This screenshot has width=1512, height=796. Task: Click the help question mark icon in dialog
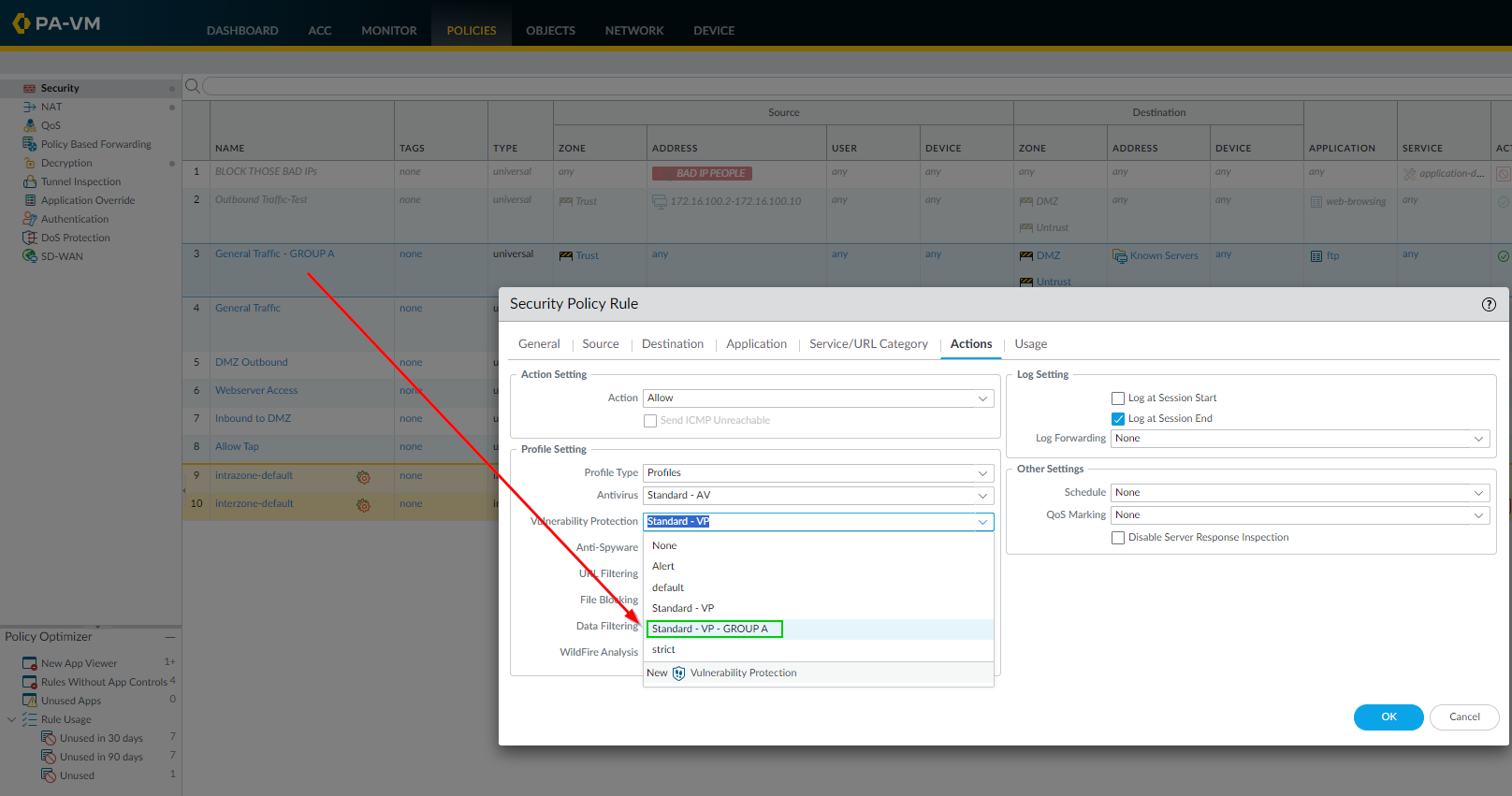point(1489,304)
